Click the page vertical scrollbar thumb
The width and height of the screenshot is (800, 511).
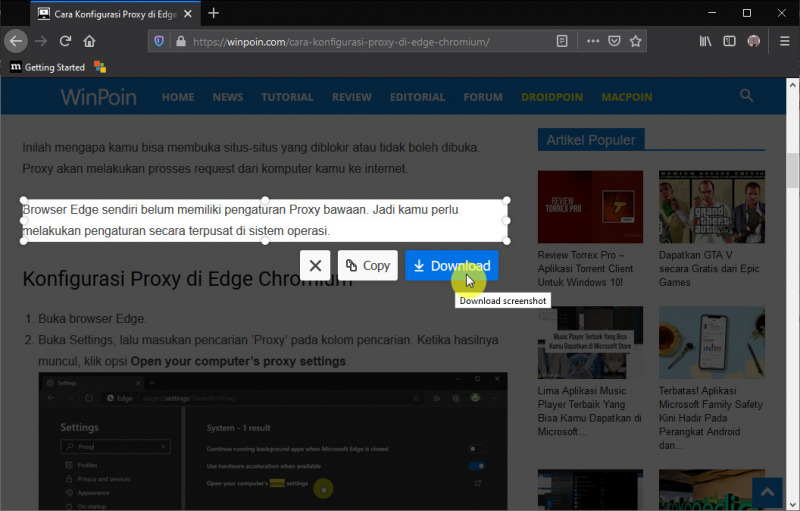click(792, 170)
